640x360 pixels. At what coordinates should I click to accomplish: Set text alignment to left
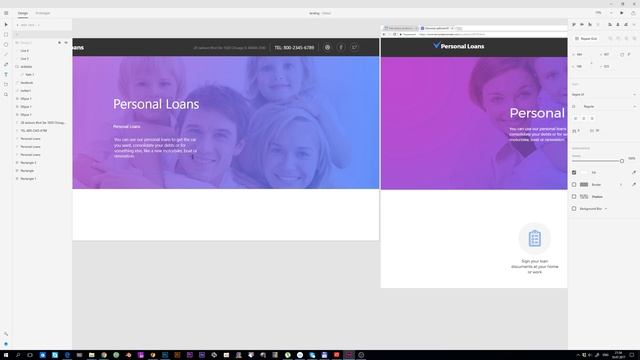(576, 118)
